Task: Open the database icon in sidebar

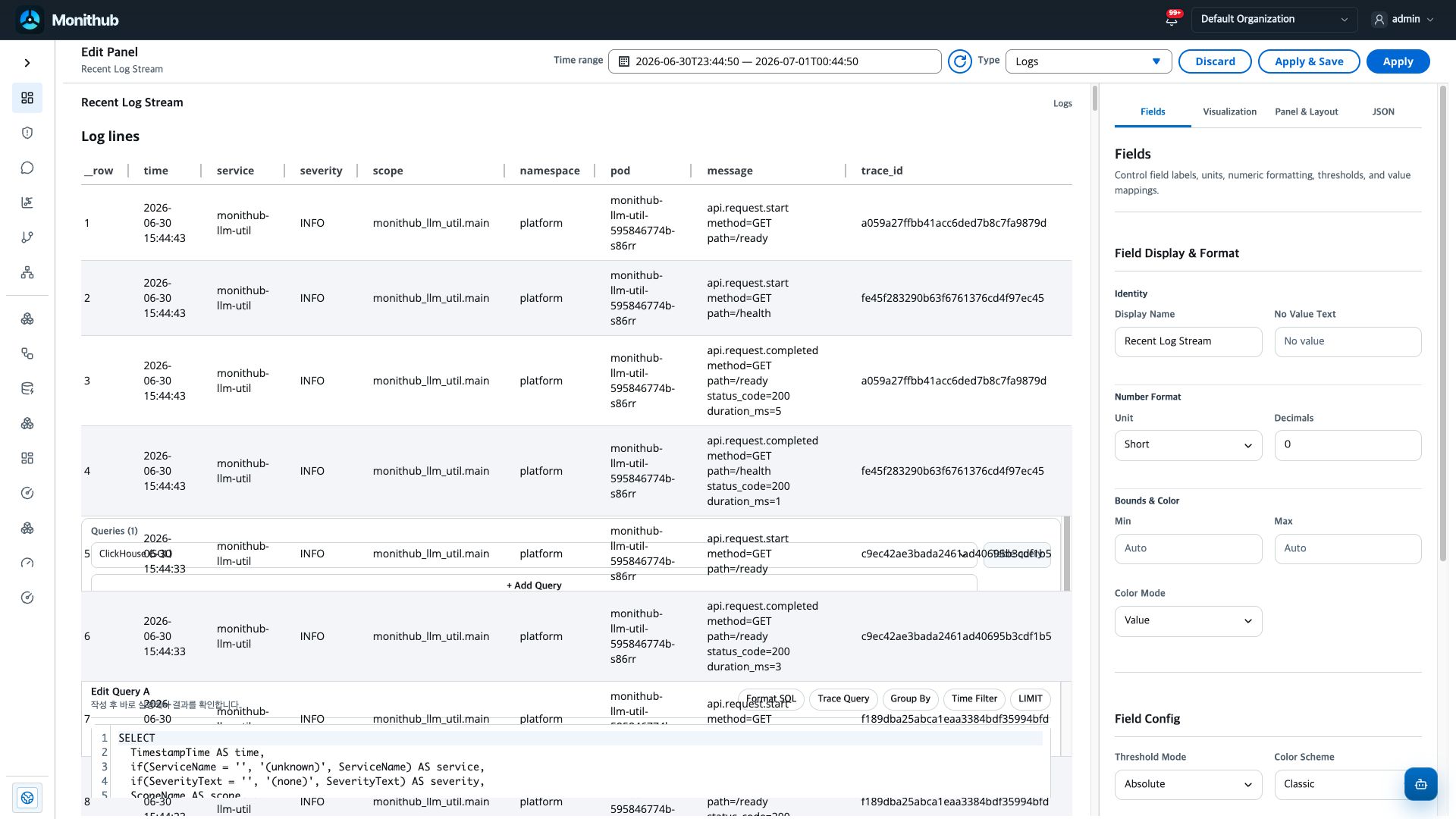Action: (x=27, y=388)
